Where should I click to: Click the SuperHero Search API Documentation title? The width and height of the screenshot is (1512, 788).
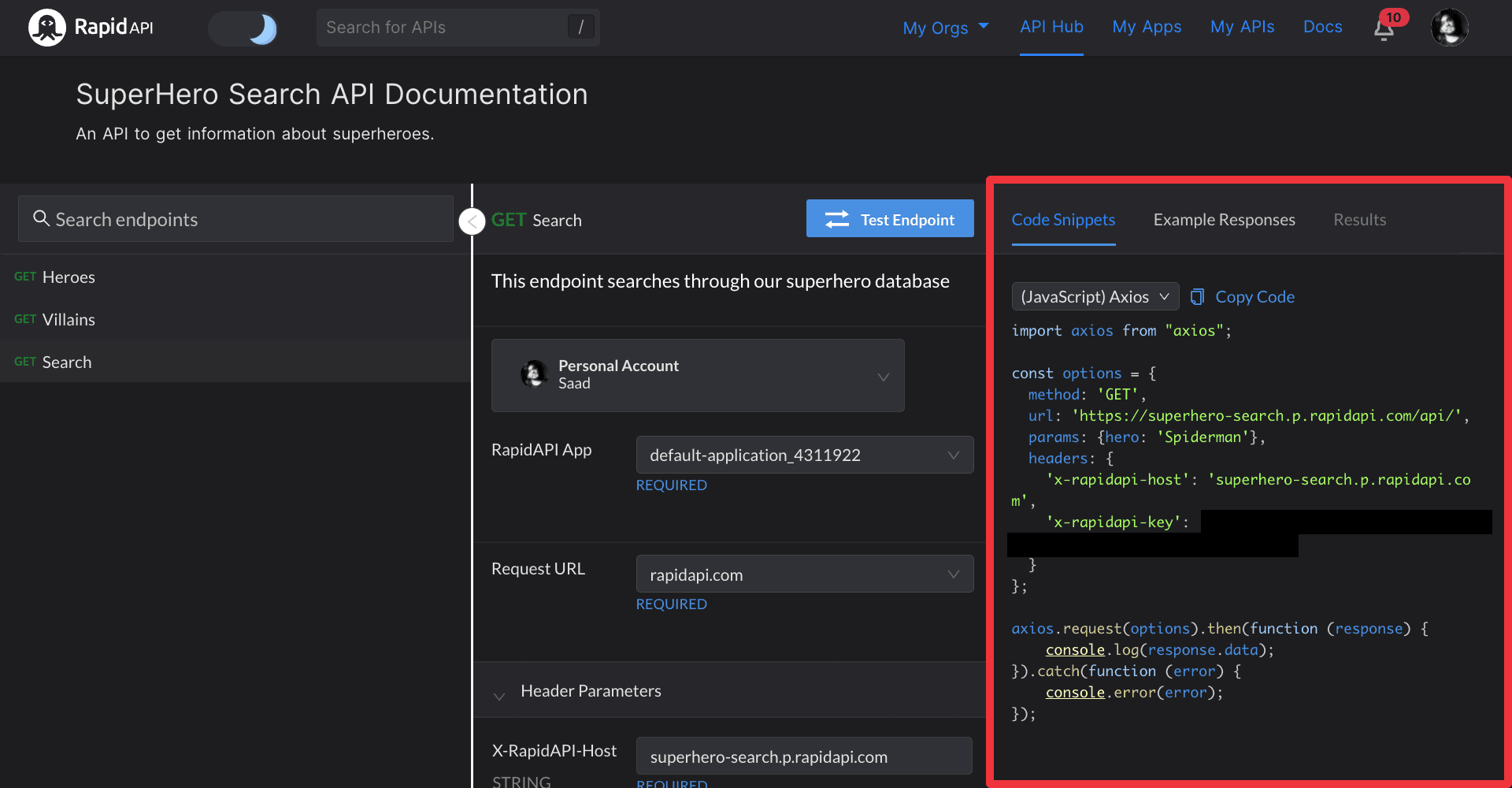tap(332, 95)
